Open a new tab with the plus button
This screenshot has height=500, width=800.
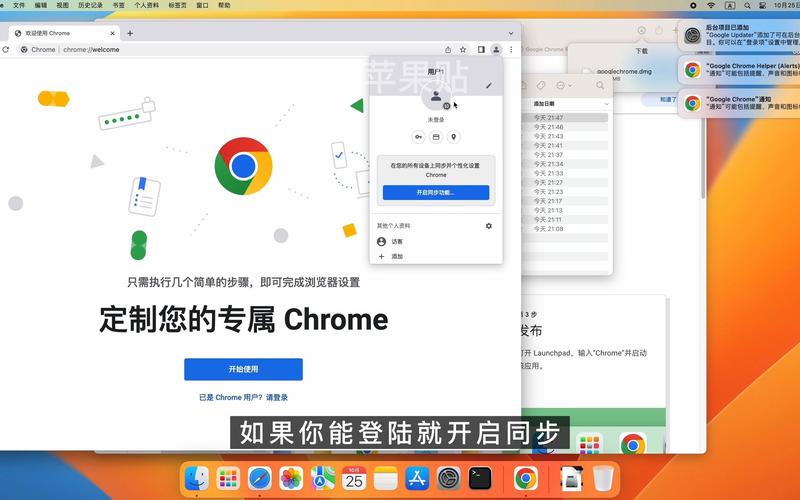[130, 33]
